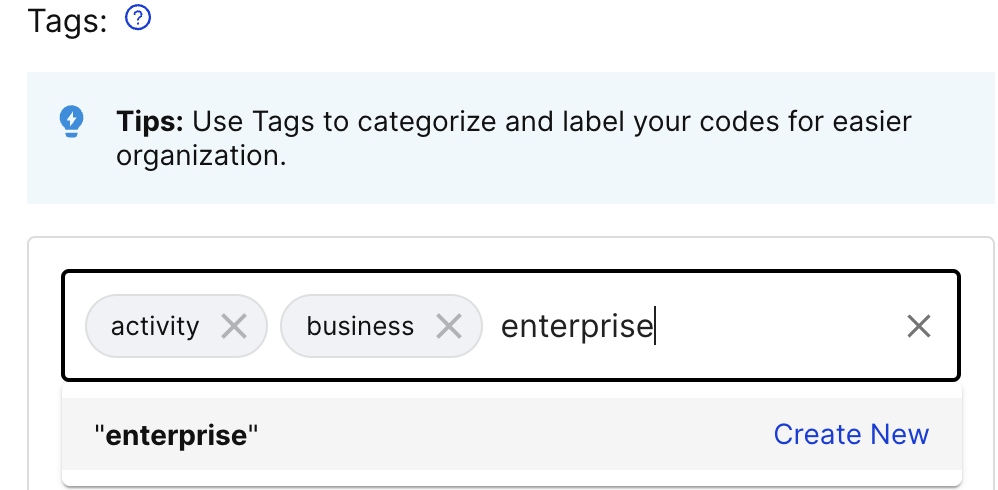The height and width of the screenshot is (490, 998).
Task: Remove the business tag with its X
Action: (x=449, y=326)
